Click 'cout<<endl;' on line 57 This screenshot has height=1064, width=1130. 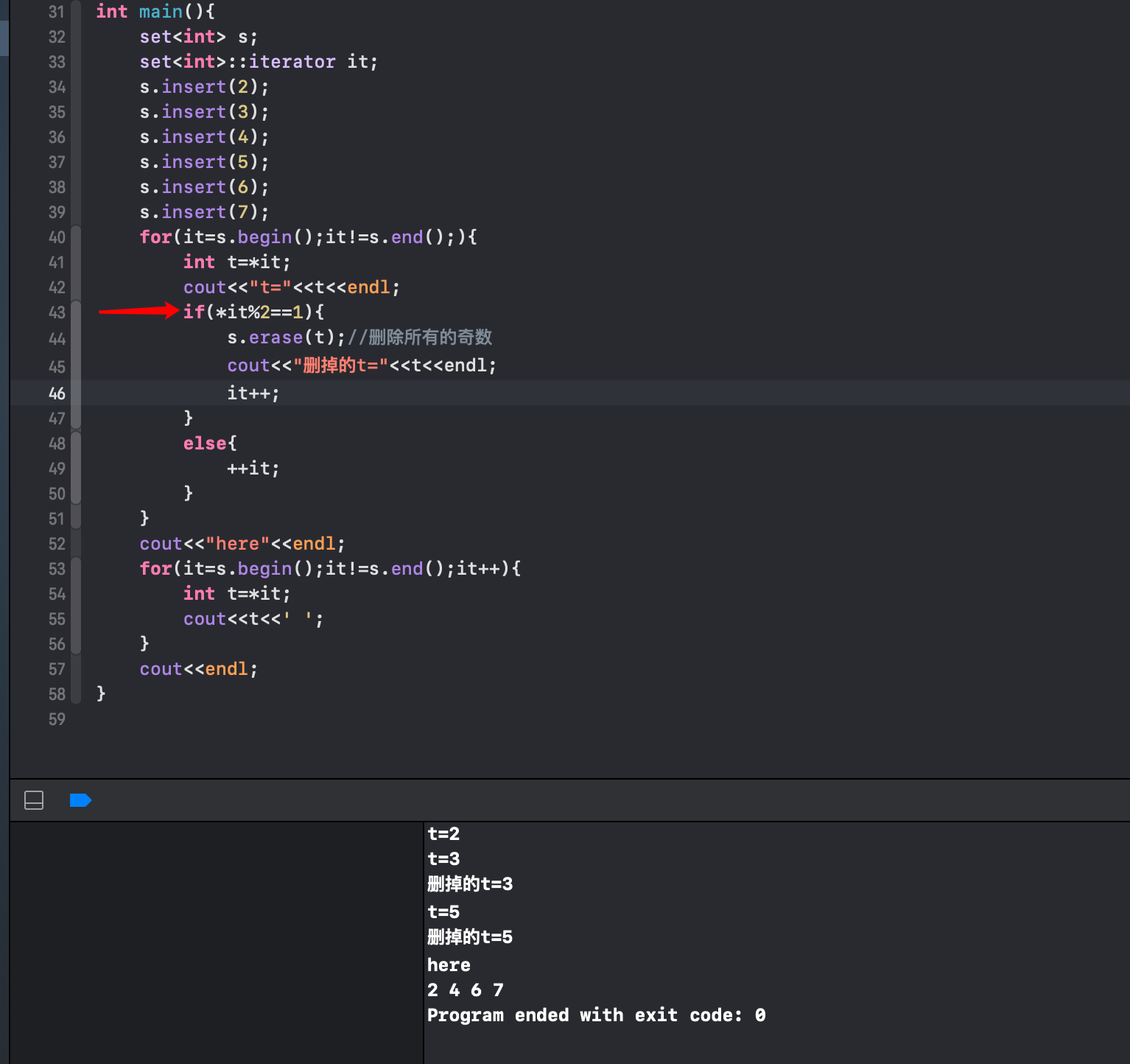click(x=199, y=669)
